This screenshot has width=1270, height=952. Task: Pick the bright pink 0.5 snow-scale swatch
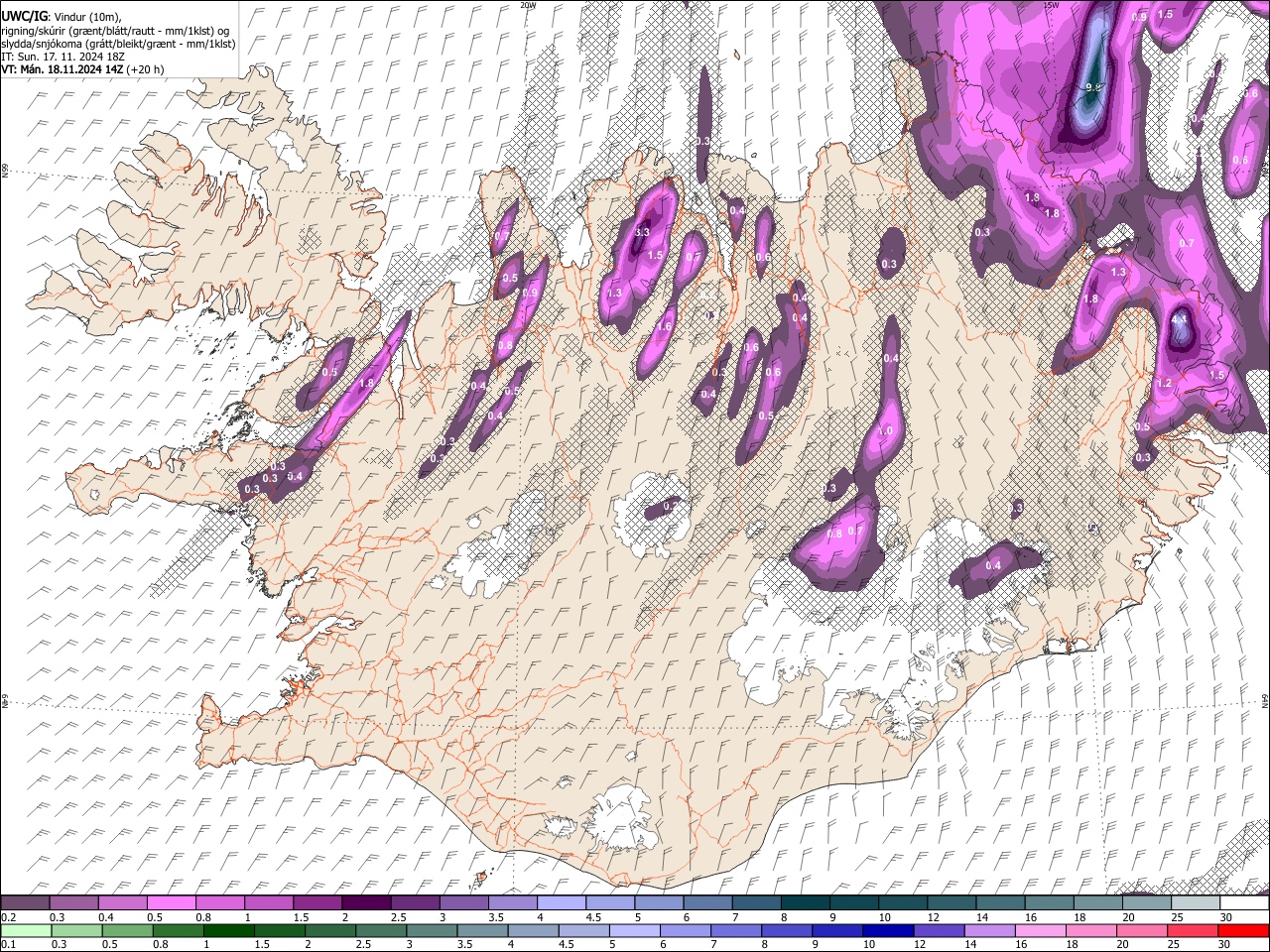coord(171,903)
